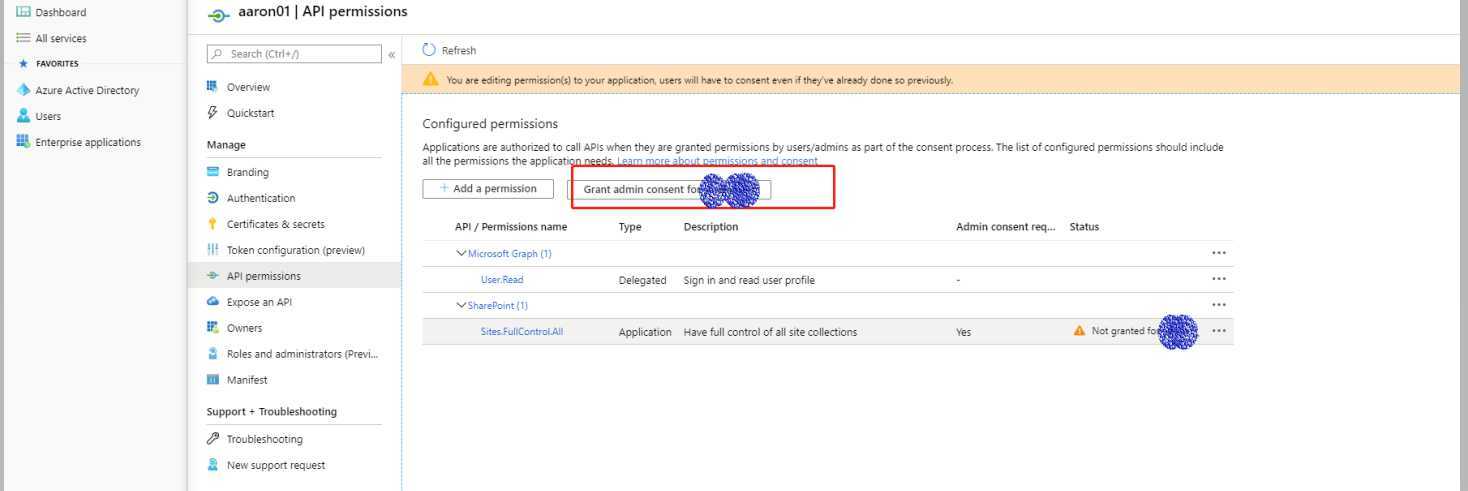
Task: Click the Branding icon
Action: coord(212,172)
